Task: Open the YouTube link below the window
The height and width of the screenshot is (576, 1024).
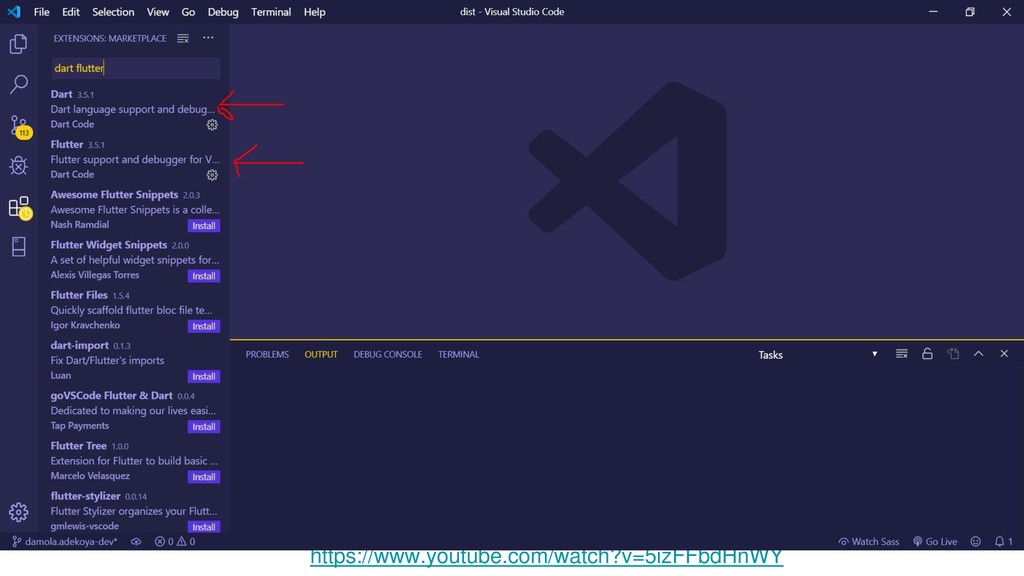Action: [546, 556]
